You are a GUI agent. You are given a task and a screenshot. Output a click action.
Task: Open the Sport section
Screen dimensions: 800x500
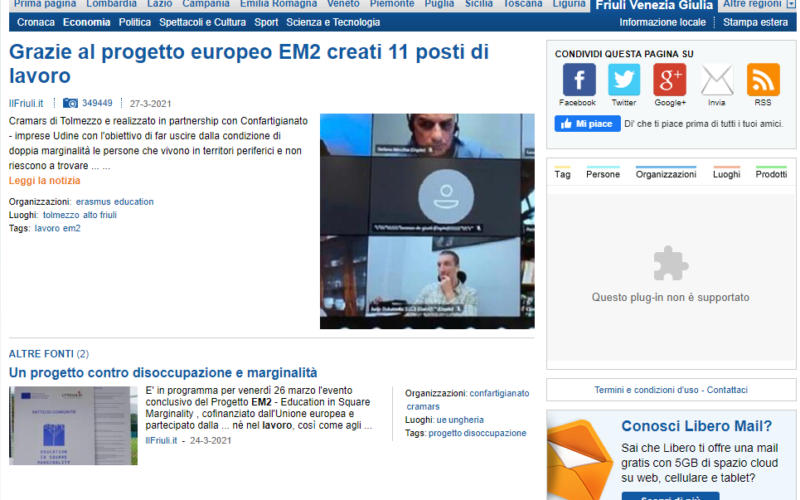point(266,22)
